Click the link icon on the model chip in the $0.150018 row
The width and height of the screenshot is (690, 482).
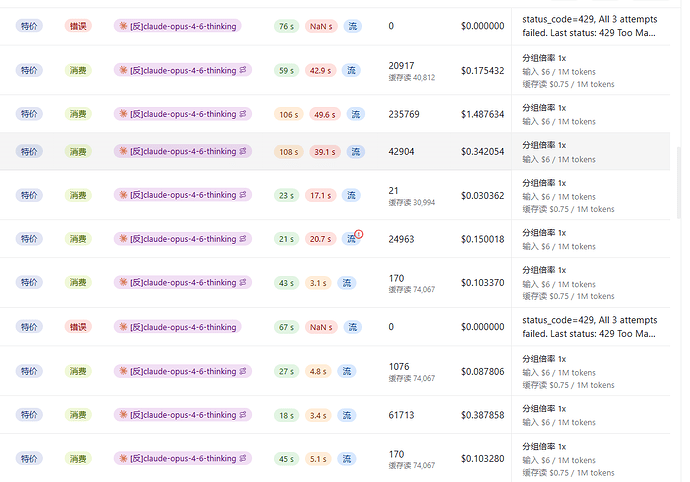click(243, 239)
